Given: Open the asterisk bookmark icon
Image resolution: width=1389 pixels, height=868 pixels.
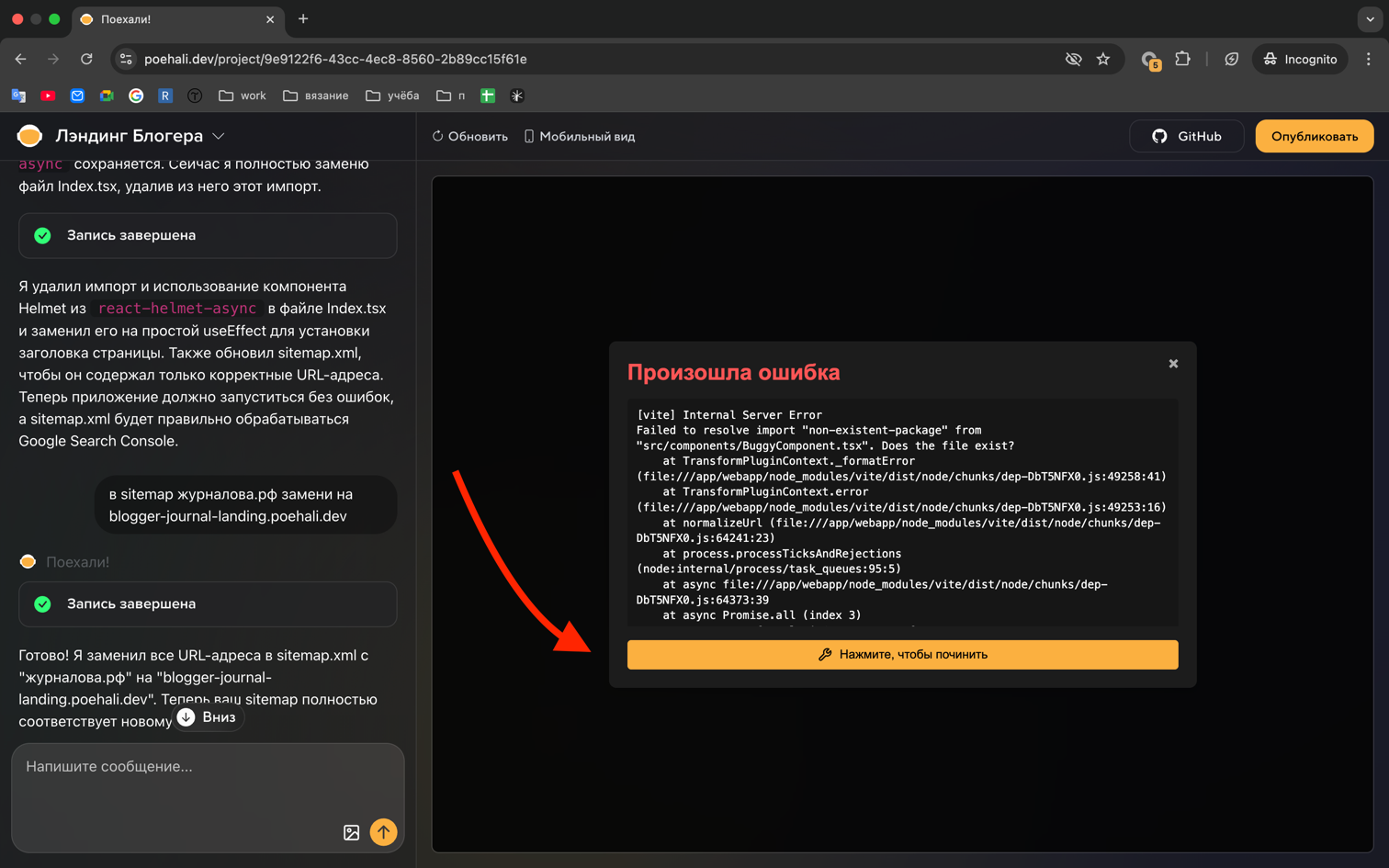Looking at the screenshot, I should tap(517, 96).
